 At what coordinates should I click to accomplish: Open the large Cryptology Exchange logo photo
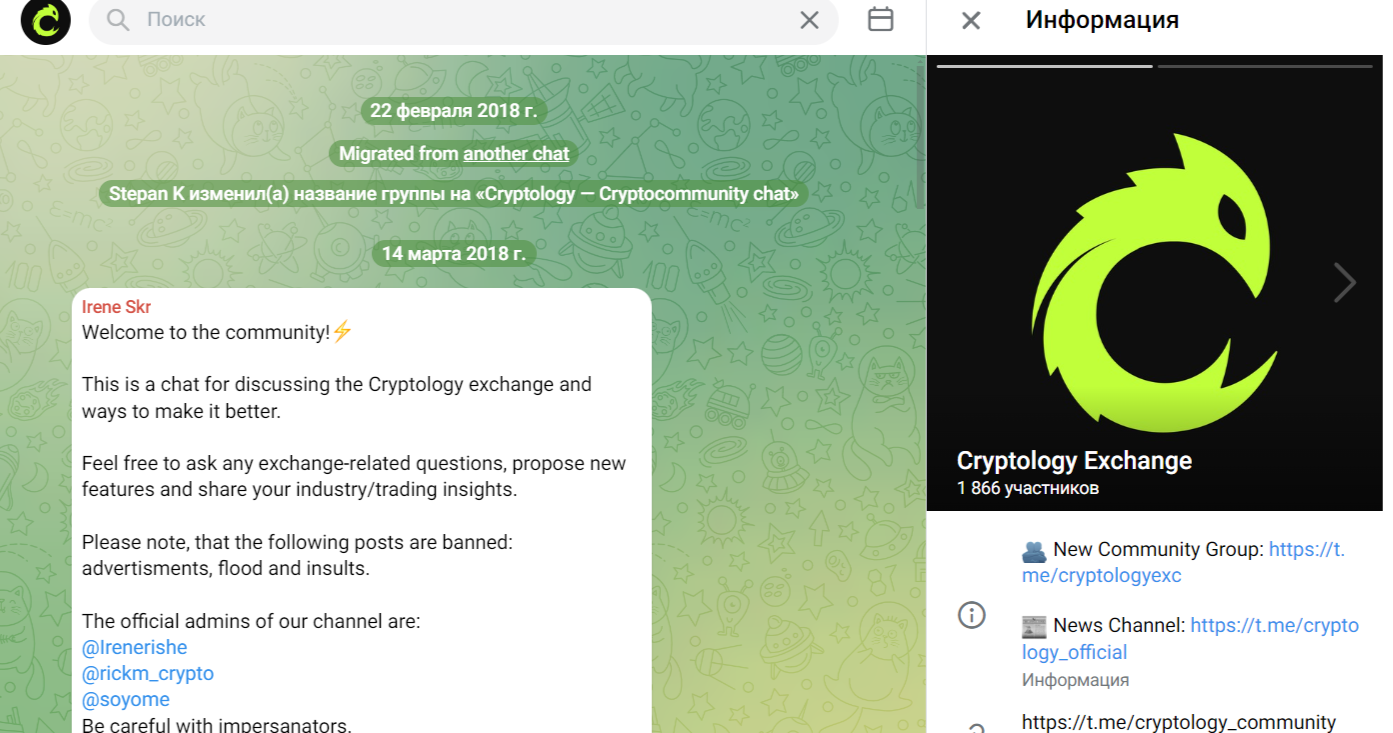coord(1155,283)
